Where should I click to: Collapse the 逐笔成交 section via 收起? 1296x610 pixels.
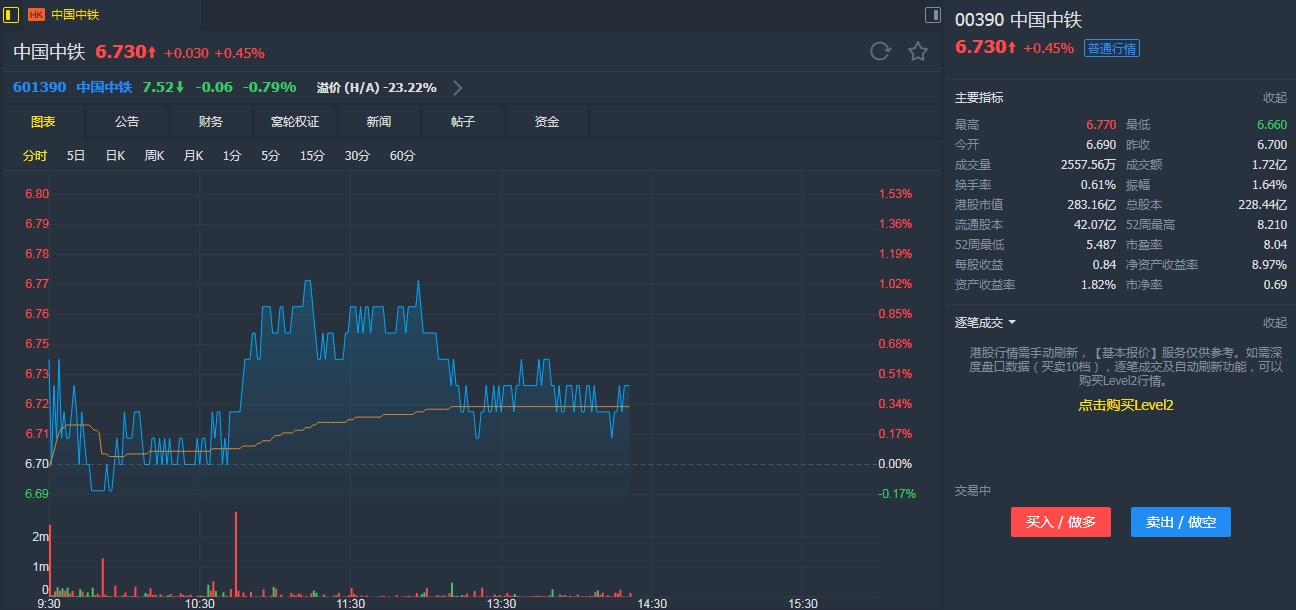pos(1274,323)
